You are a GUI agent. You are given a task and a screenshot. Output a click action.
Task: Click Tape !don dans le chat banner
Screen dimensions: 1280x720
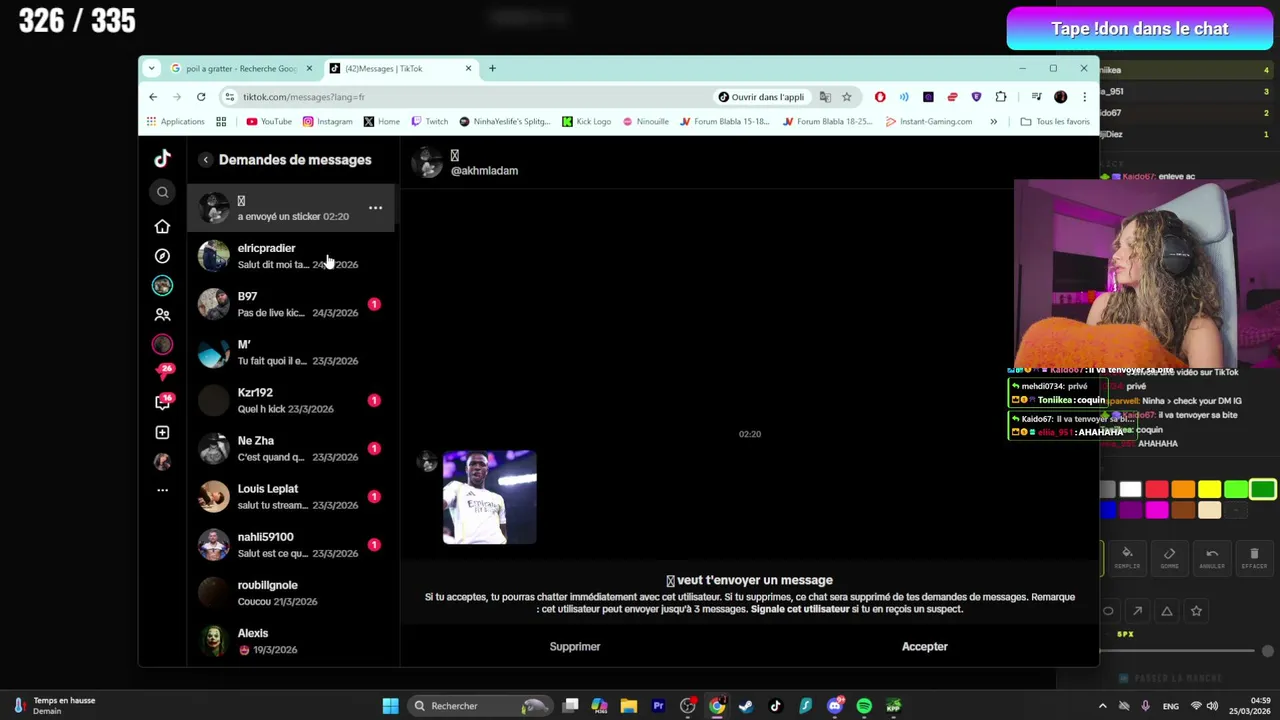pos(1140,29)
